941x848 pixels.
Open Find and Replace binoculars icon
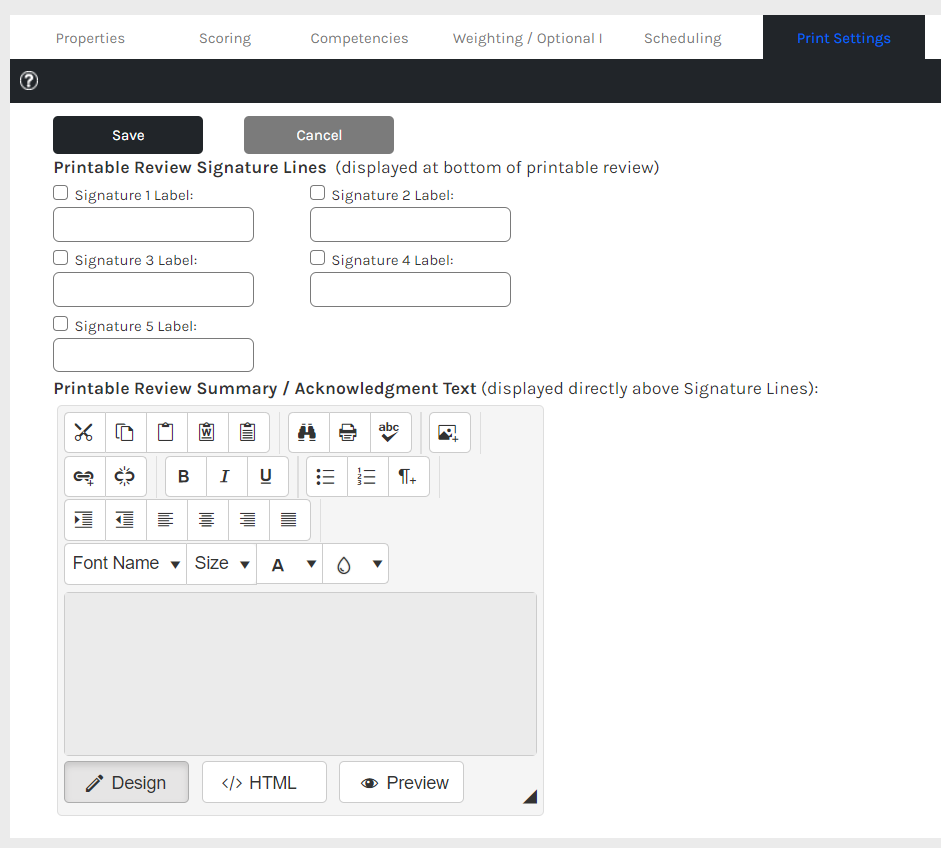click(308, 432)
